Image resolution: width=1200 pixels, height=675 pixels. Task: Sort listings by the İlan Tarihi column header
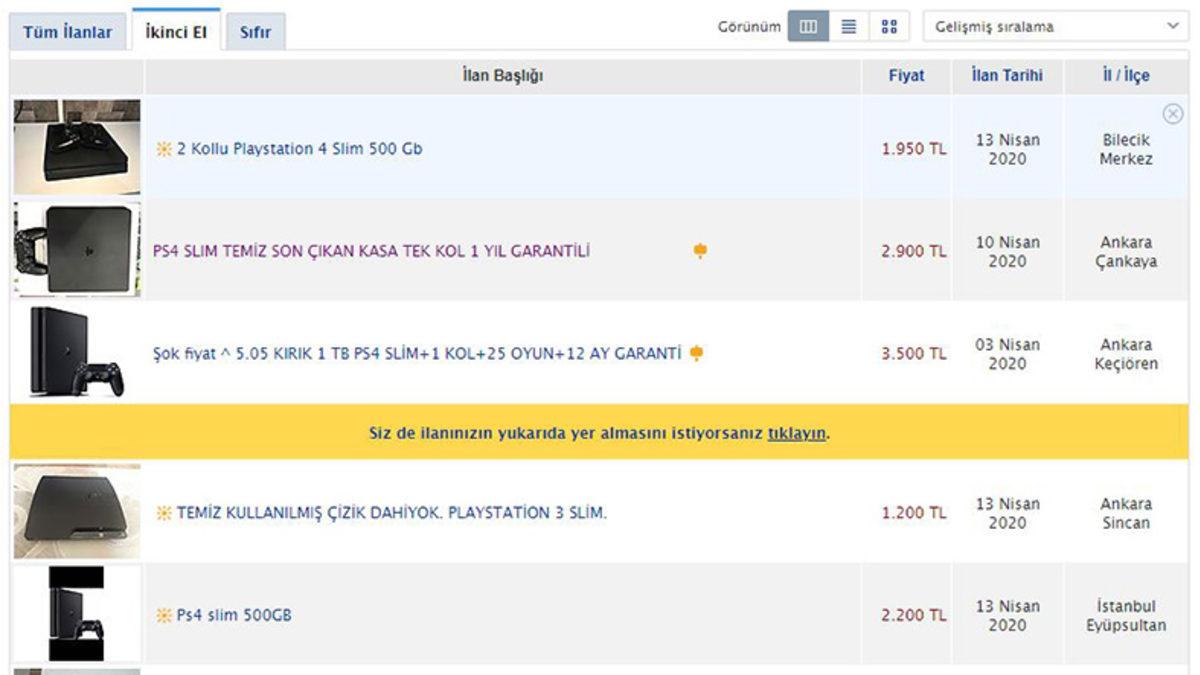[1007, 76]
